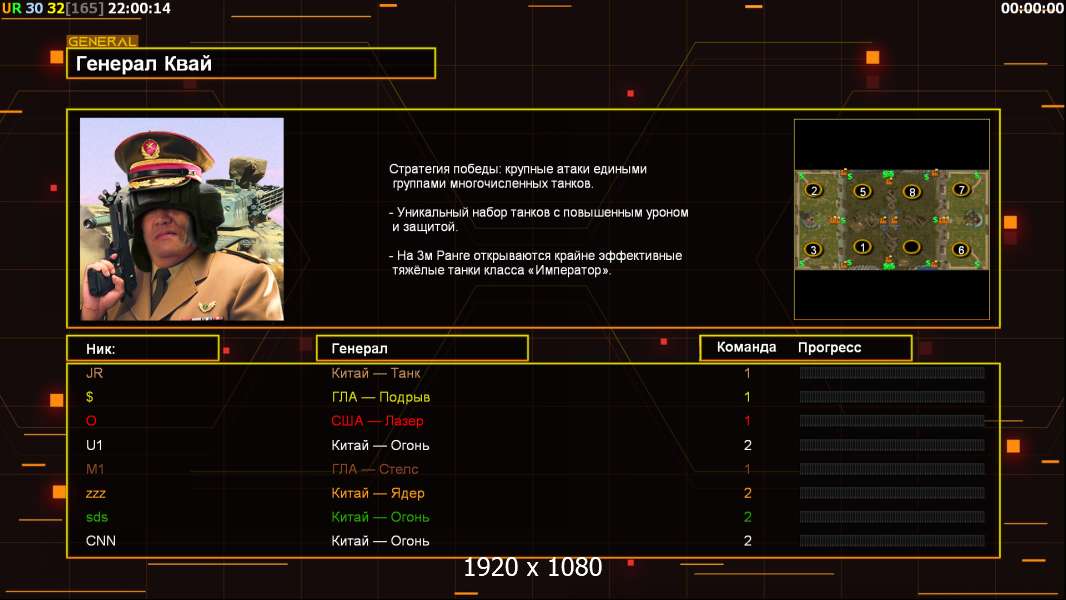Image resolution: width=1066 pixels, height=600 pixels.
Task: Click player nick zzz
Action: point(96,493)
